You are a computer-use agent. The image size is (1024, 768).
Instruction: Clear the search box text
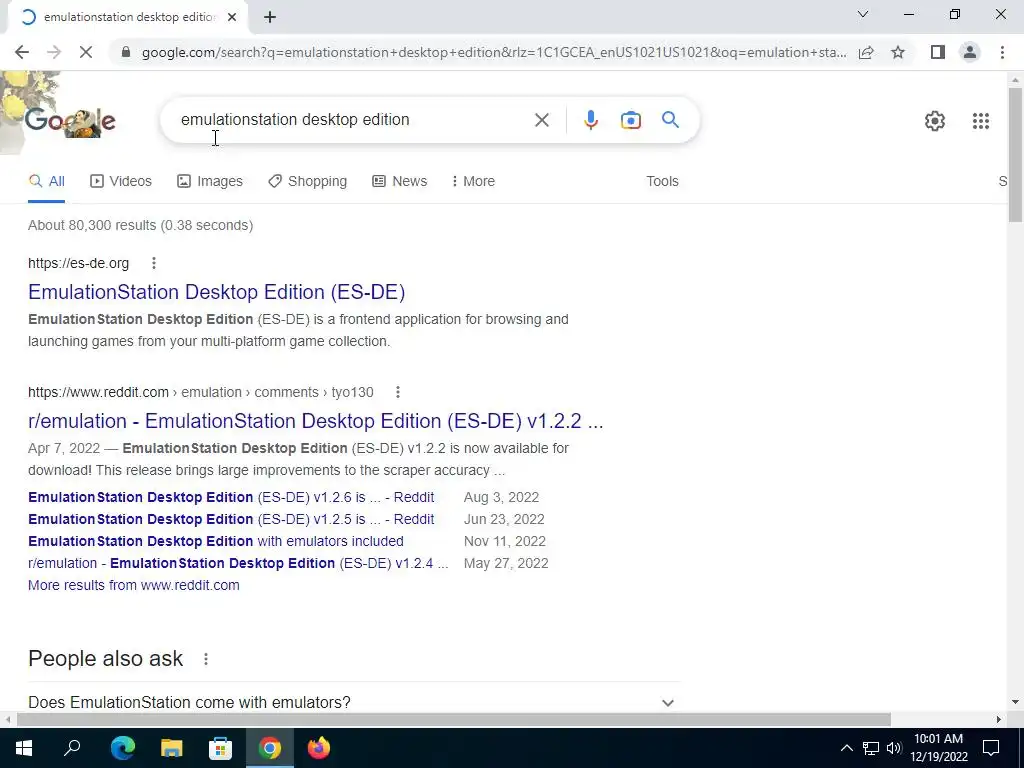coord(541,120)
